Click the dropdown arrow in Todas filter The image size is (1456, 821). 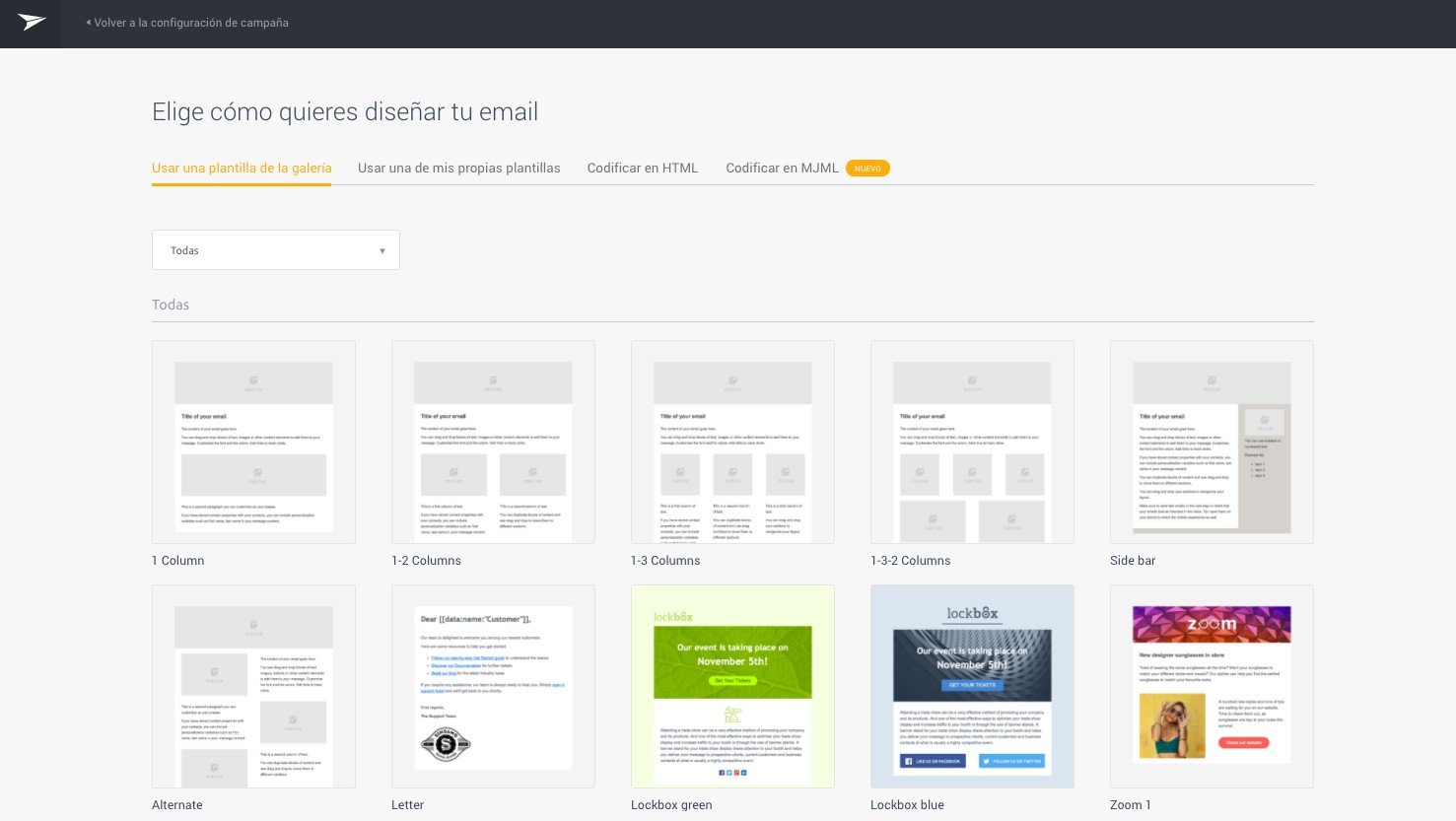pos(382,251)
